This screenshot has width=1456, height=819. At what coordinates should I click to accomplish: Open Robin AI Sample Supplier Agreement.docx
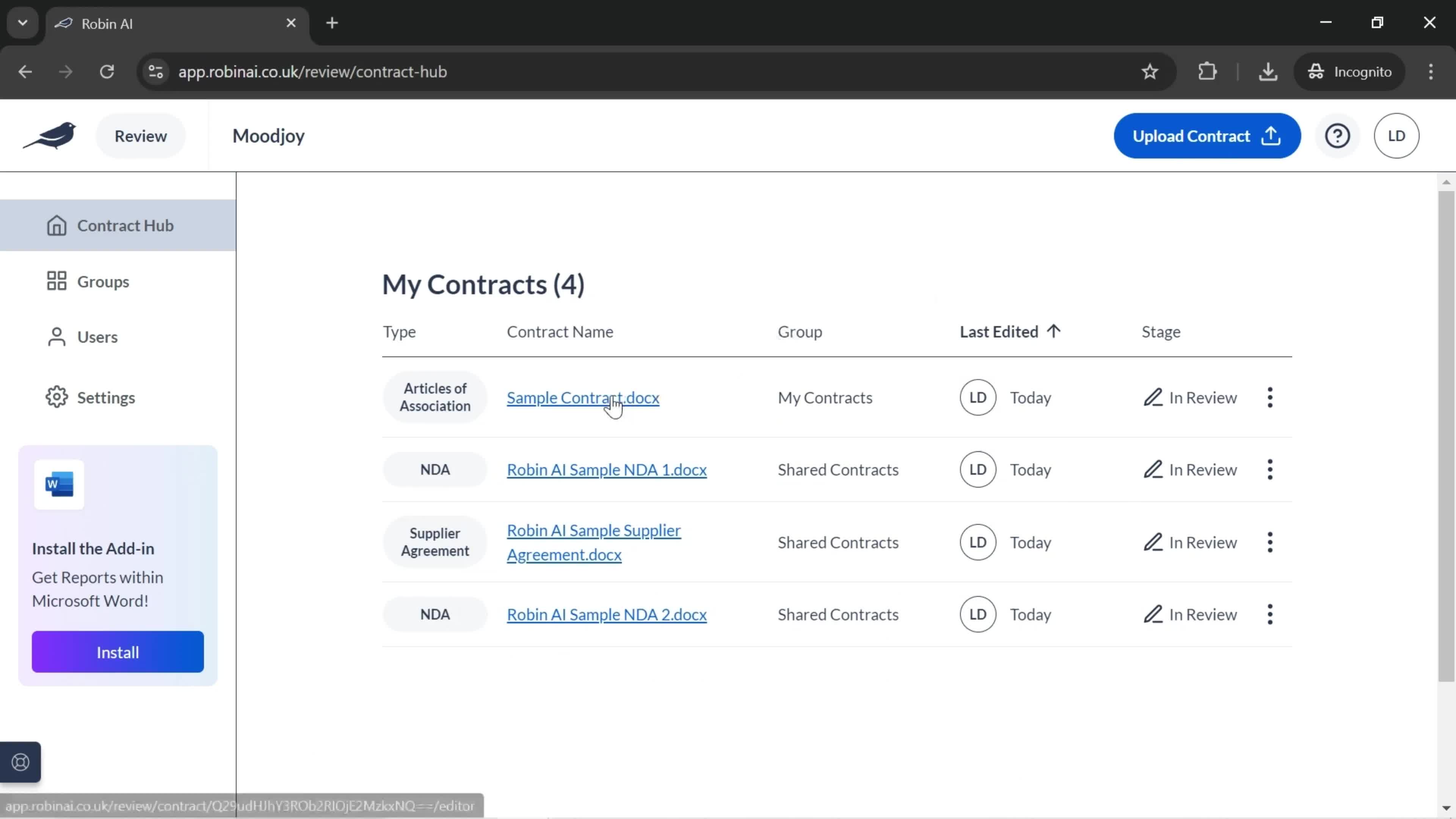click(x=594, y=542)
